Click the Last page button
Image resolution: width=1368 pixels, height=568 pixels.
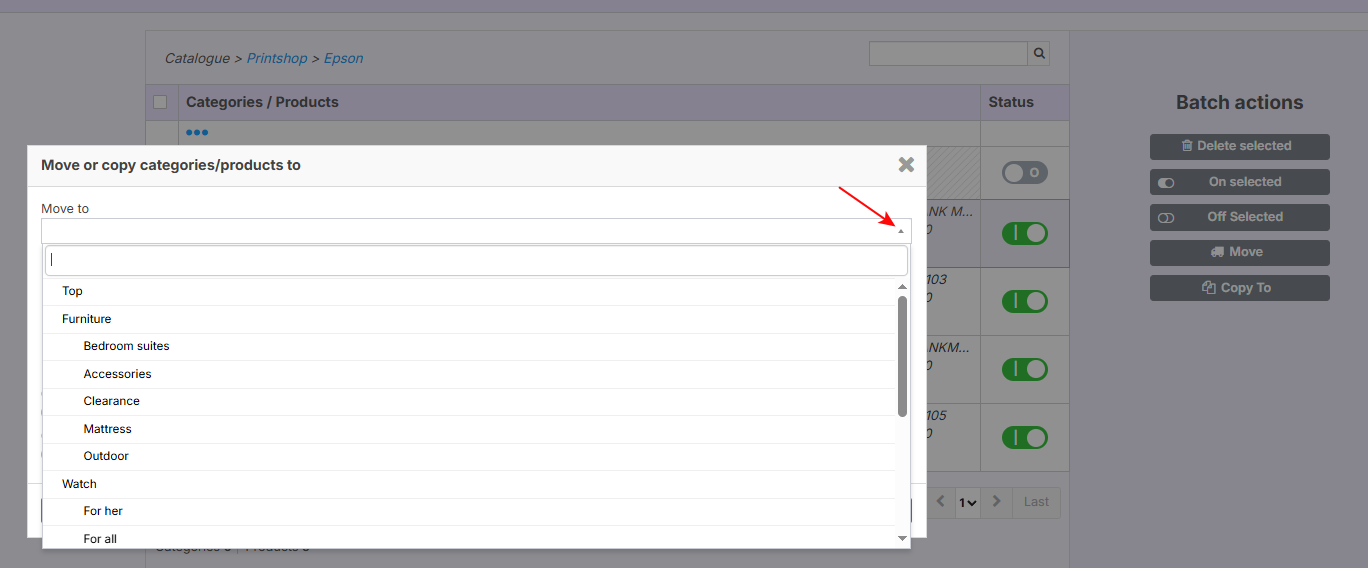point(1036,502)
